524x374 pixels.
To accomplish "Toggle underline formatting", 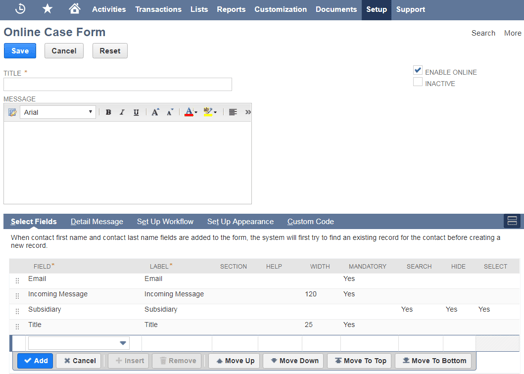I will click(x=136, y=112).
